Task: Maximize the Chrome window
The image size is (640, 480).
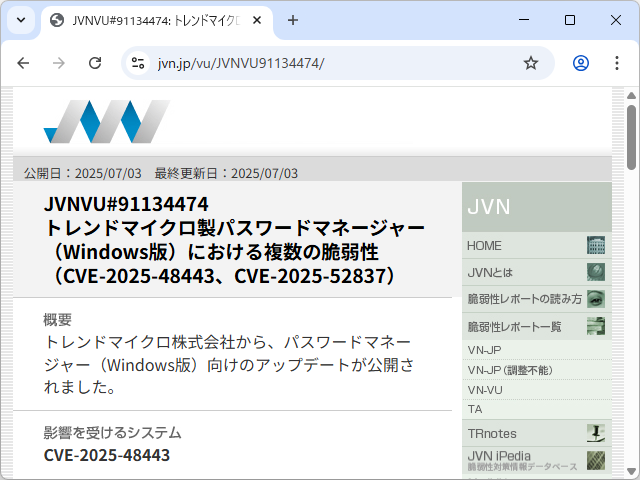Action: coord(570,20)
